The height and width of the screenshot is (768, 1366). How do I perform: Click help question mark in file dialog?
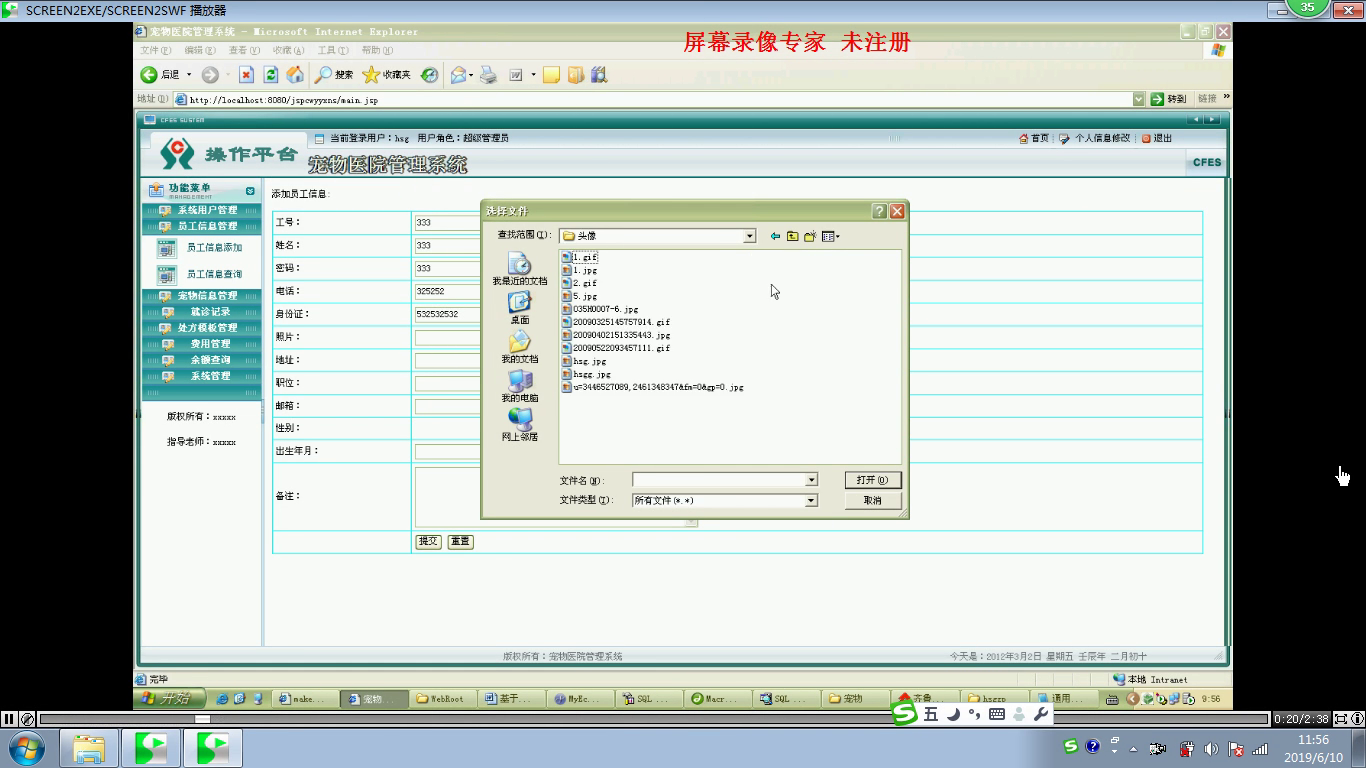[x=880, y=211]
